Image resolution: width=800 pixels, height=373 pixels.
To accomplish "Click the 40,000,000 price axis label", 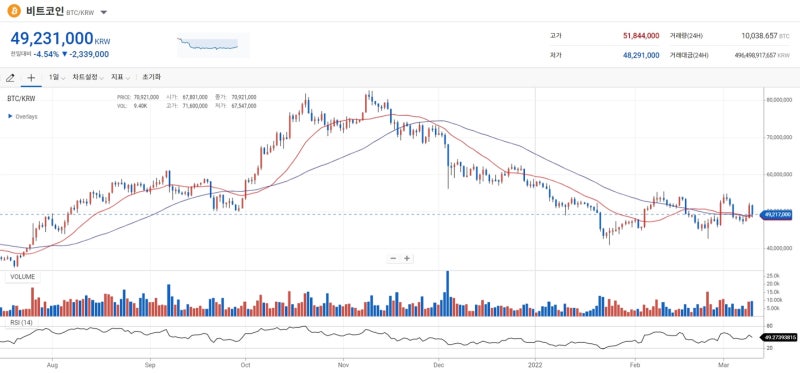I will (779, 248).
